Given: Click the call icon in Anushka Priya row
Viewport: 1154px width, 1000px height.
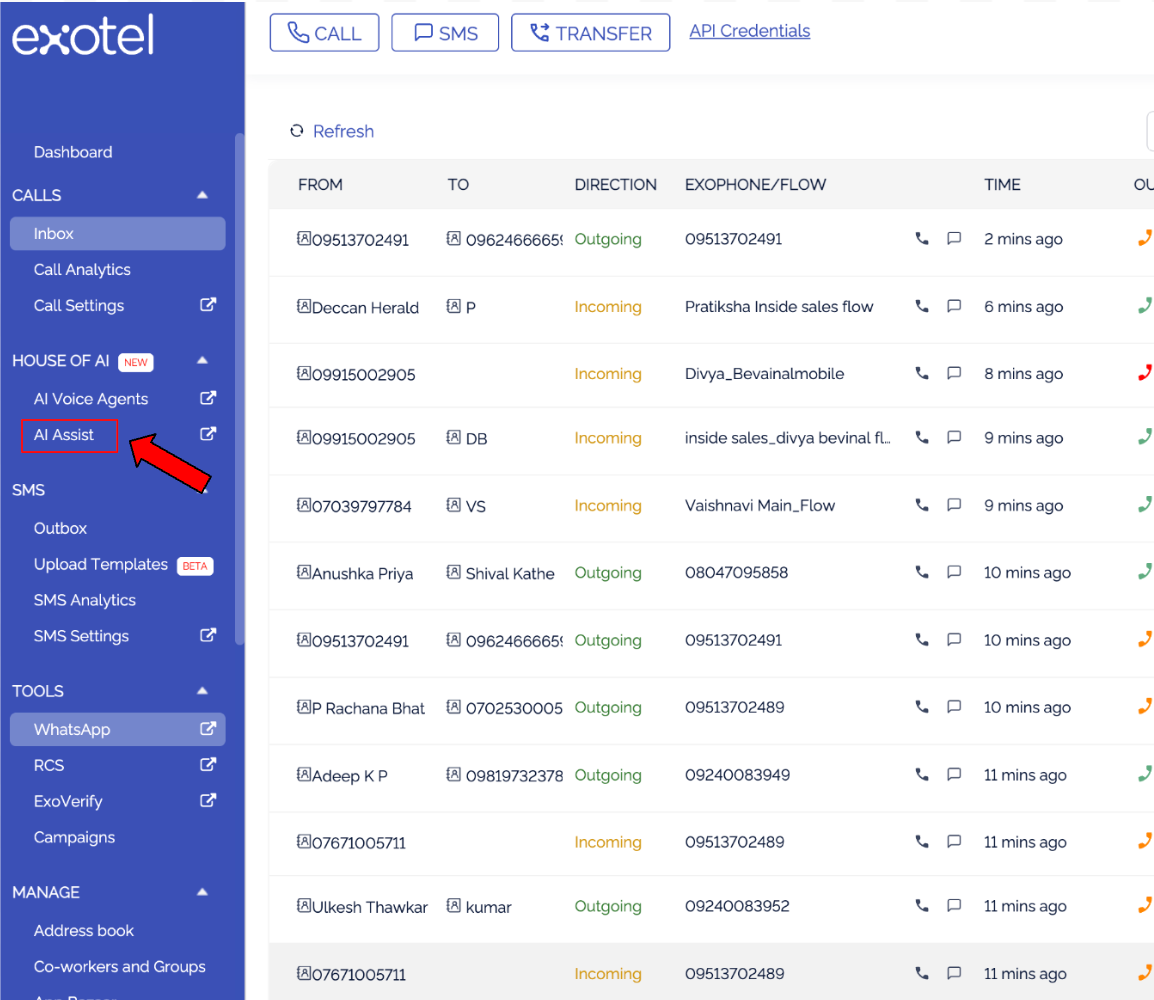Looking at the screenshot, I should [x=921, y=572].
